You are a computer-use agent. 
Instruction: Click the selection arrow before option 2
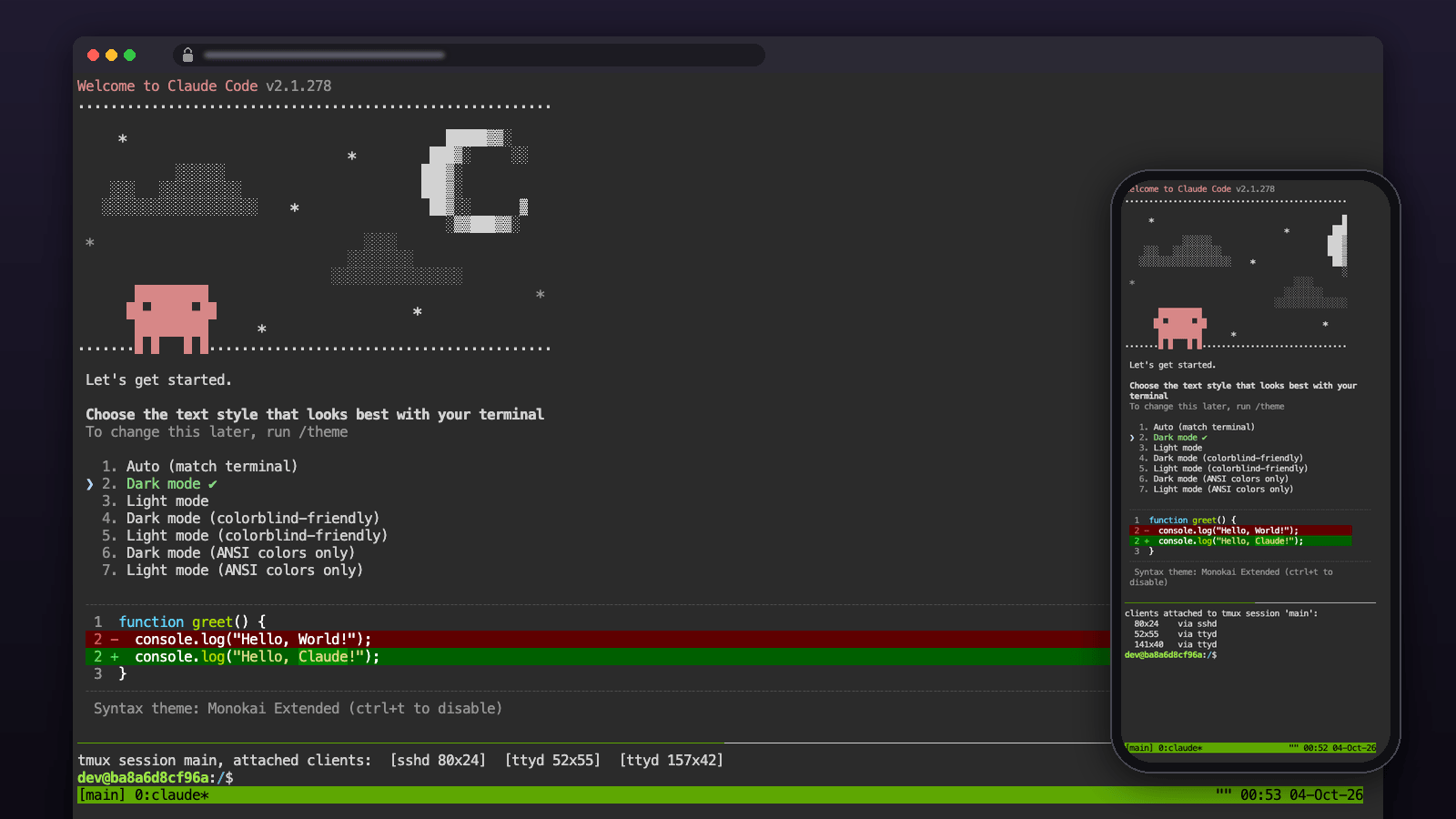point(89,484)
